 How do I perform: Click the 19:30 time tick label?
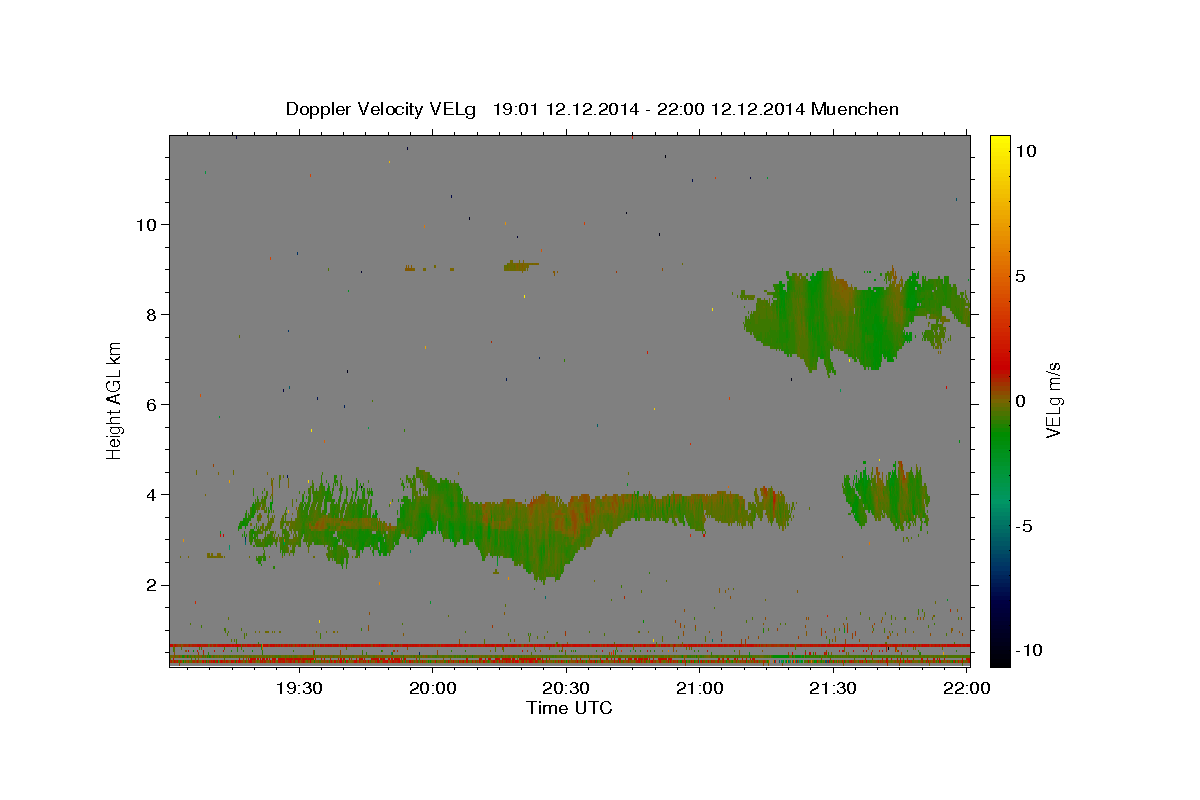coord(299,688)
